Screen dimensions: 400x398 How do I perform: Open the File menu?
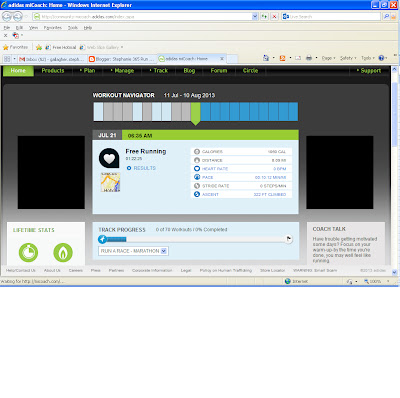[7, 28]
